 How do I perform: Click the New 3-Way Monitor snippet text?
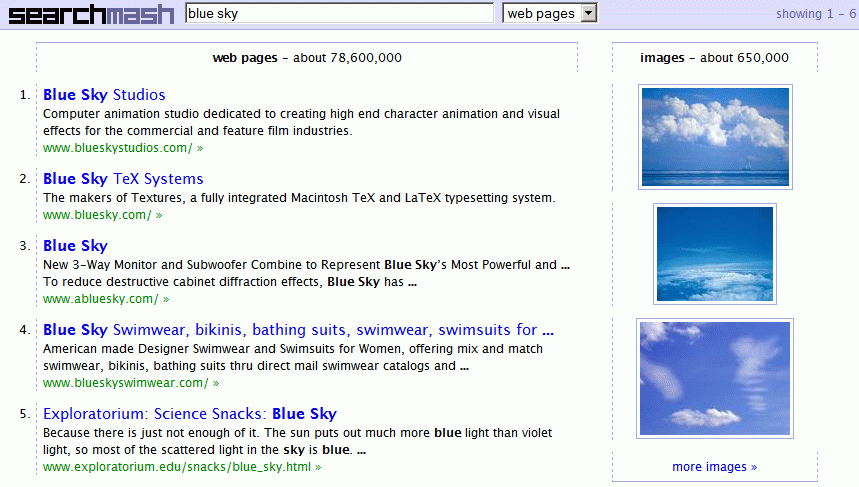[306, 273]
